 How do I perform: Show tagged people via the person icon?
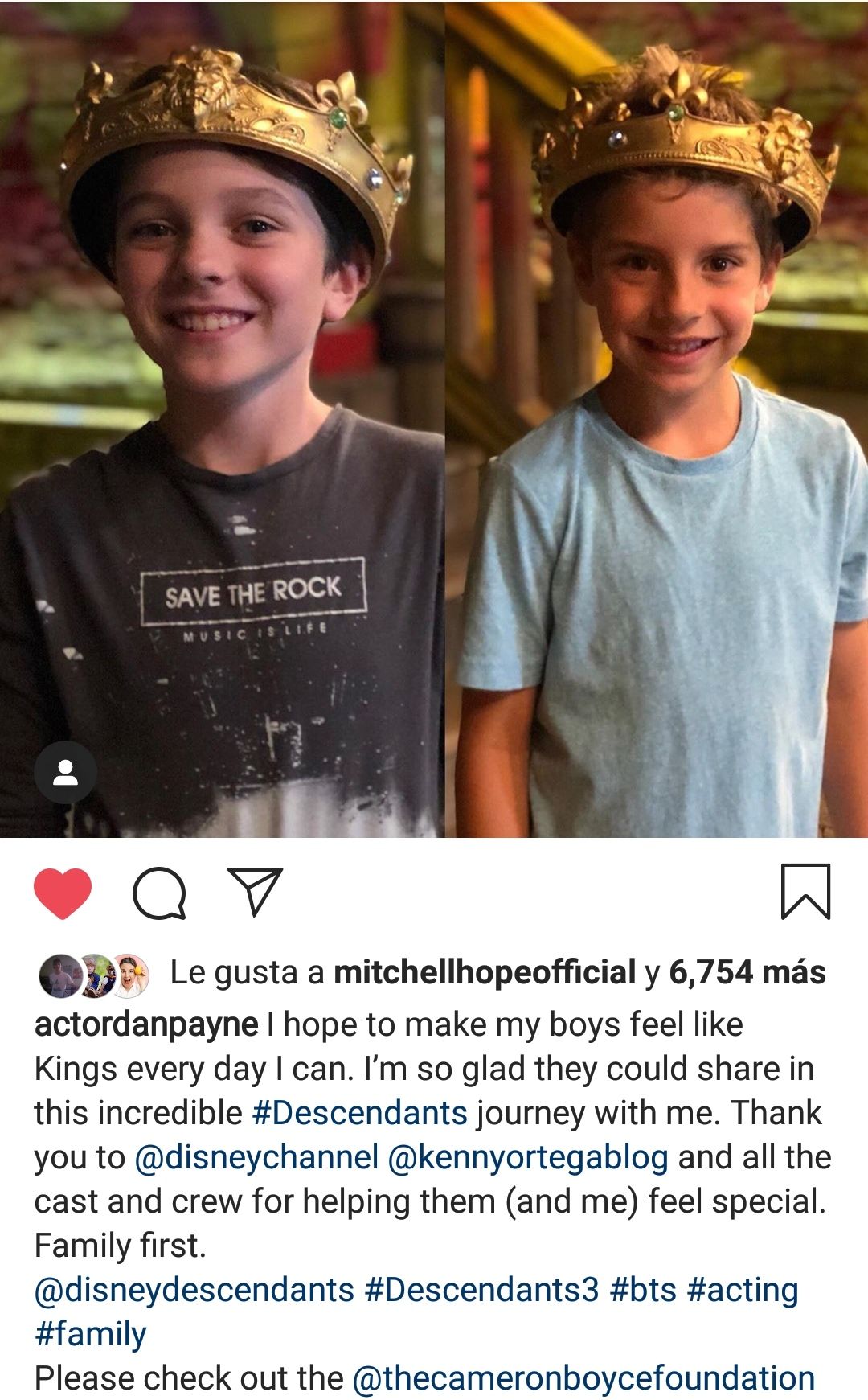tap(65, 772)
